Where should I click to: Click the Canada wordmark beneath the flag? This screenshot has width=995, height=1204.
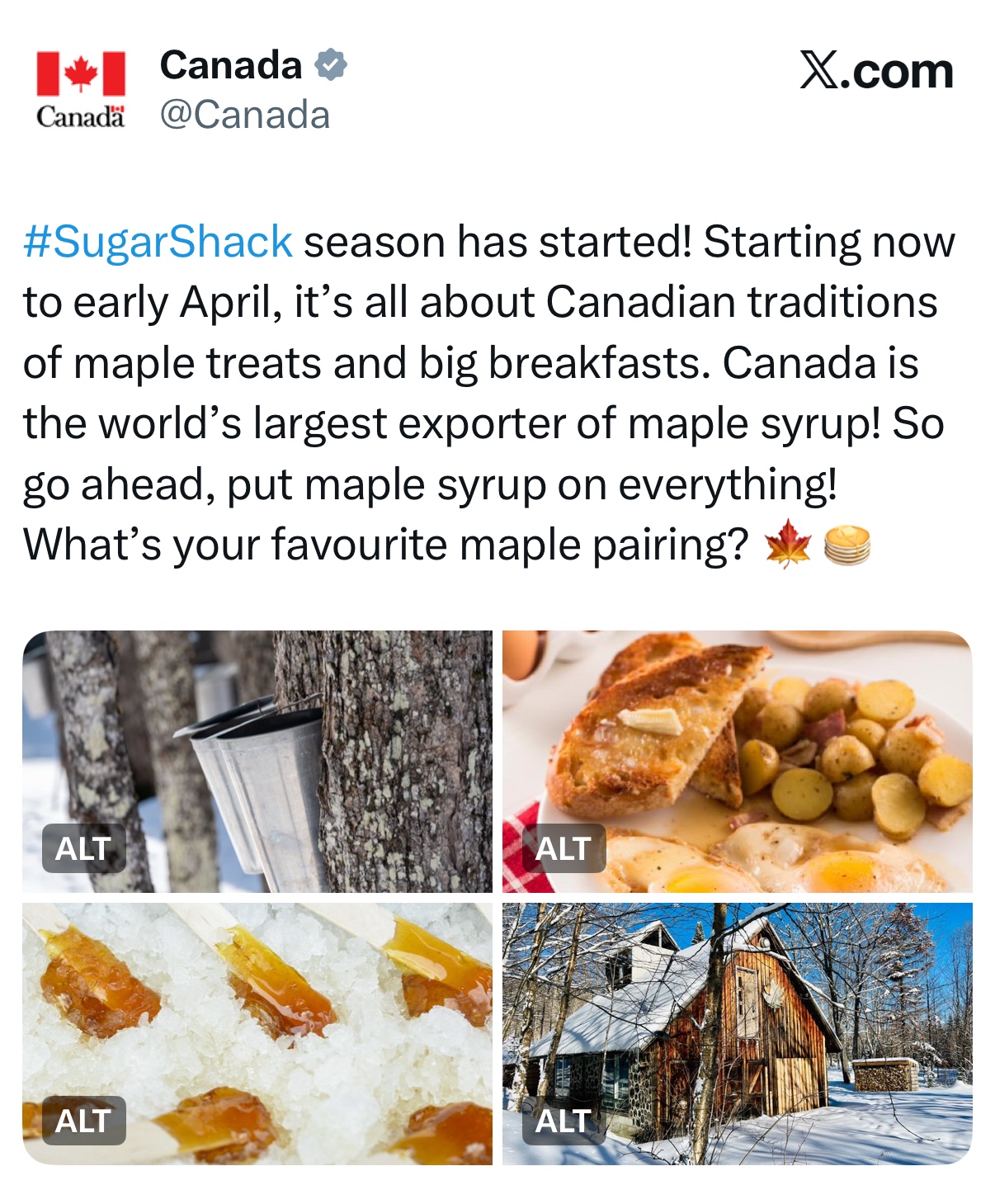click(x=80, y=117)
